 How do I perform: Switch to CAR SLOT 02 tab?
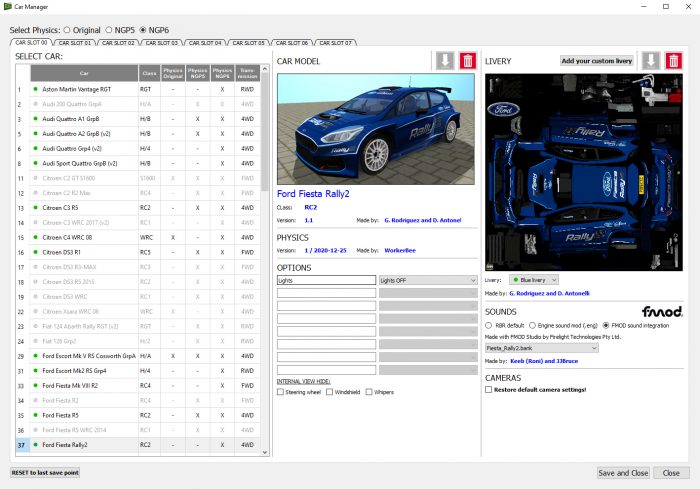tap(118, 43)
